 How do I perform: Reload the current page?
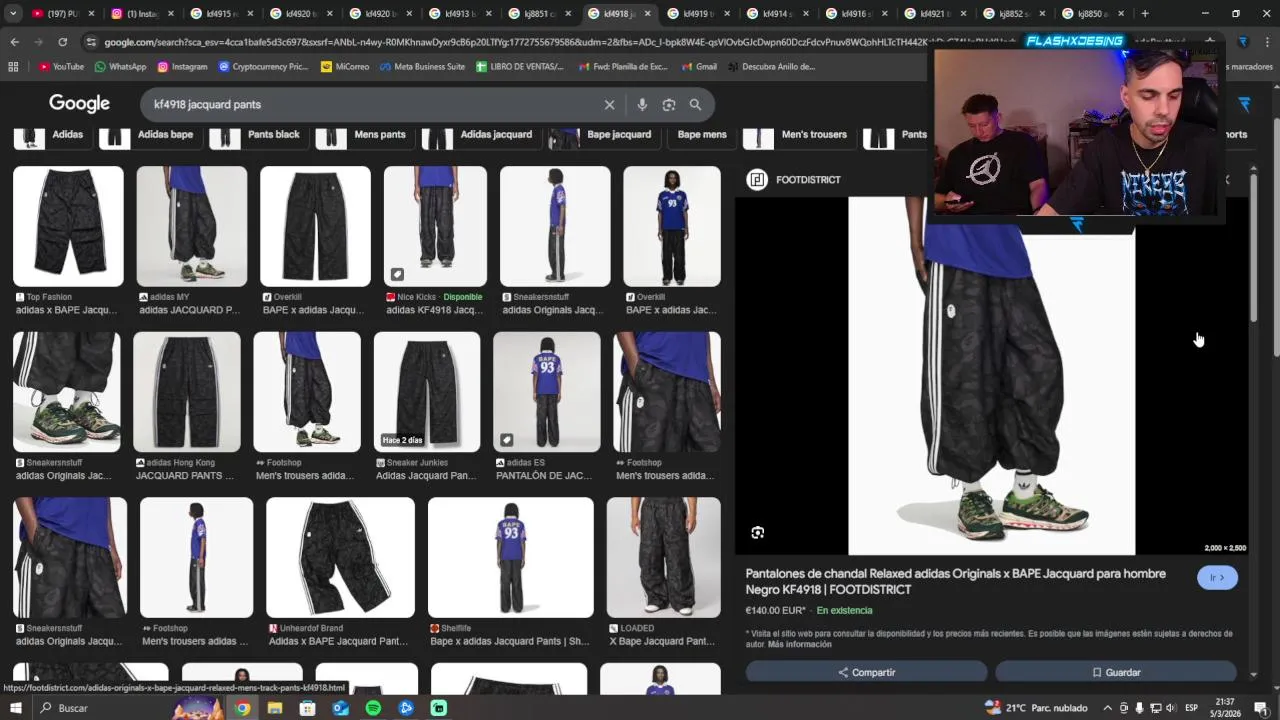62,42
